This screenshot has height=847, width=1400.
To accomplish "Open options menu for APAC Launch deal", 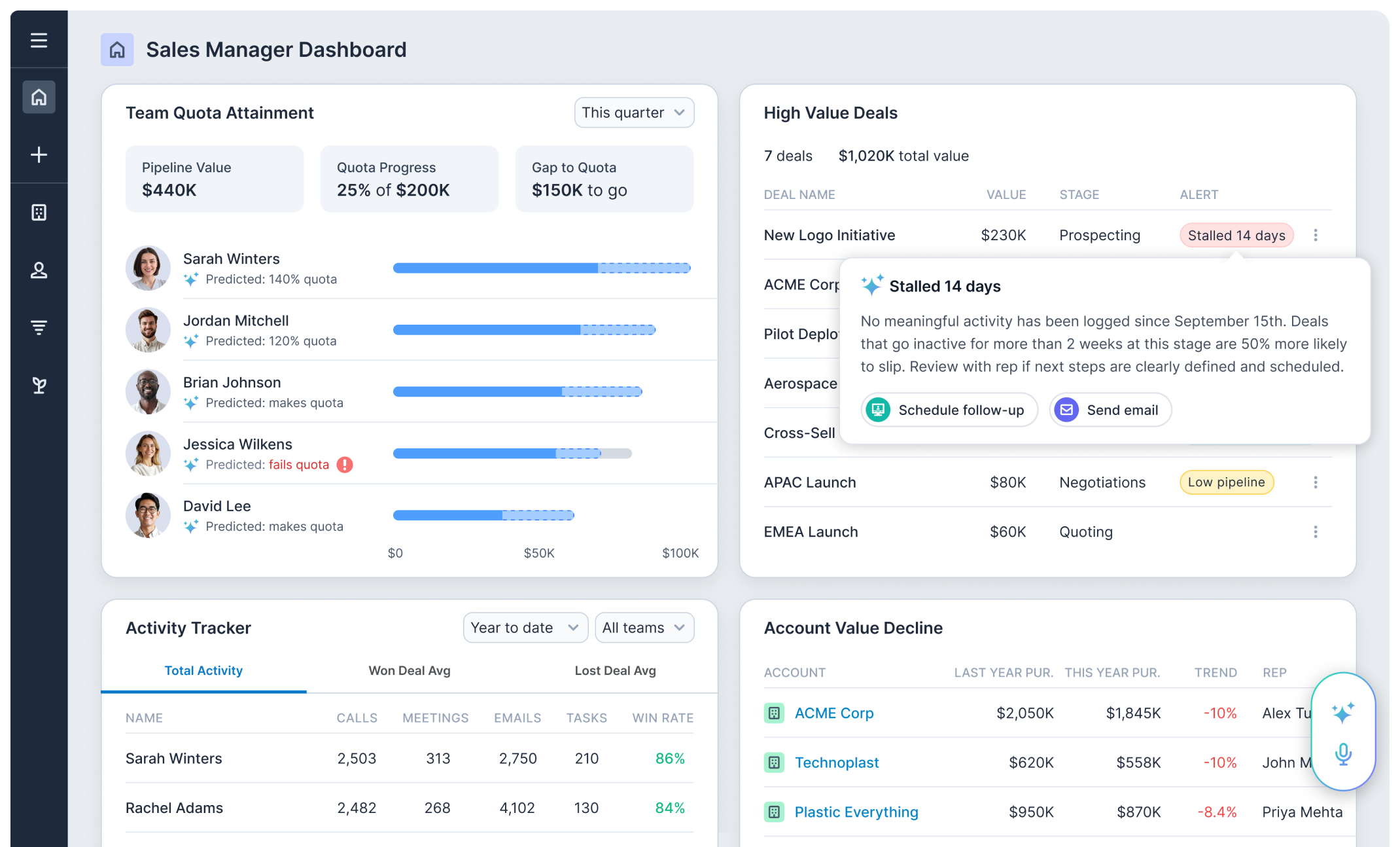I will (x=1316, y=482).
